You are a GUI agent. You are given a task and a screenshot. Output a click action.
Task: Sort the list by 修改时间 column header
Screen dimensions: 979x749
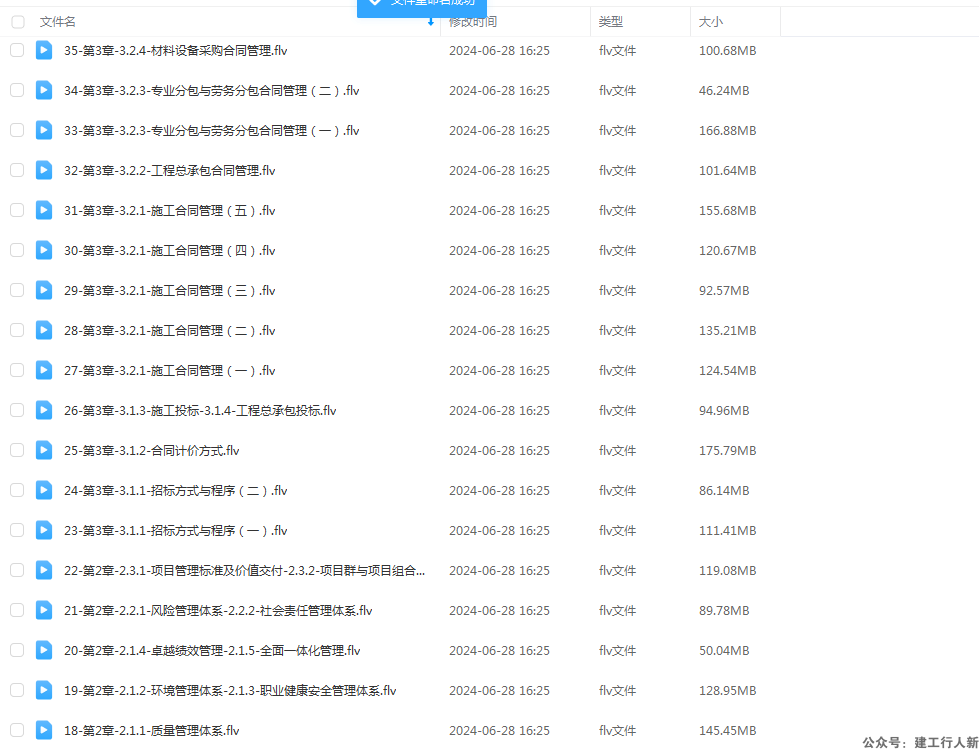click(473, 22)
